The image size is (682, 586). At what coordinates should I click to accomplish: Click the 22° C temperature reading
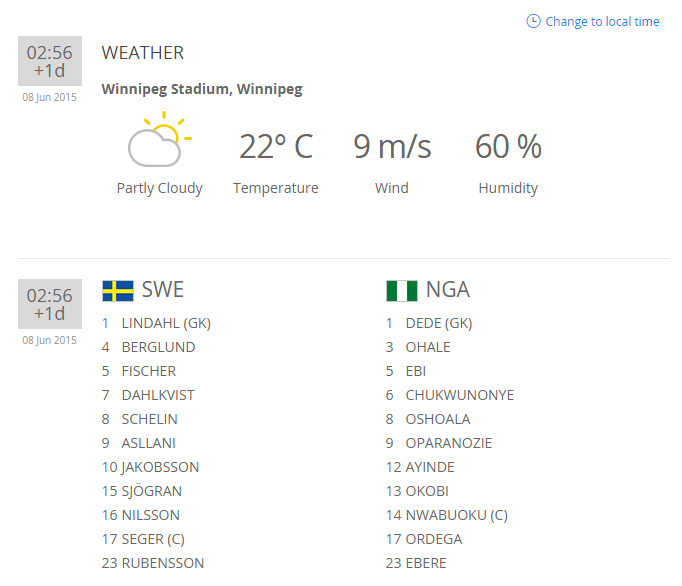(x=276, y=147)
